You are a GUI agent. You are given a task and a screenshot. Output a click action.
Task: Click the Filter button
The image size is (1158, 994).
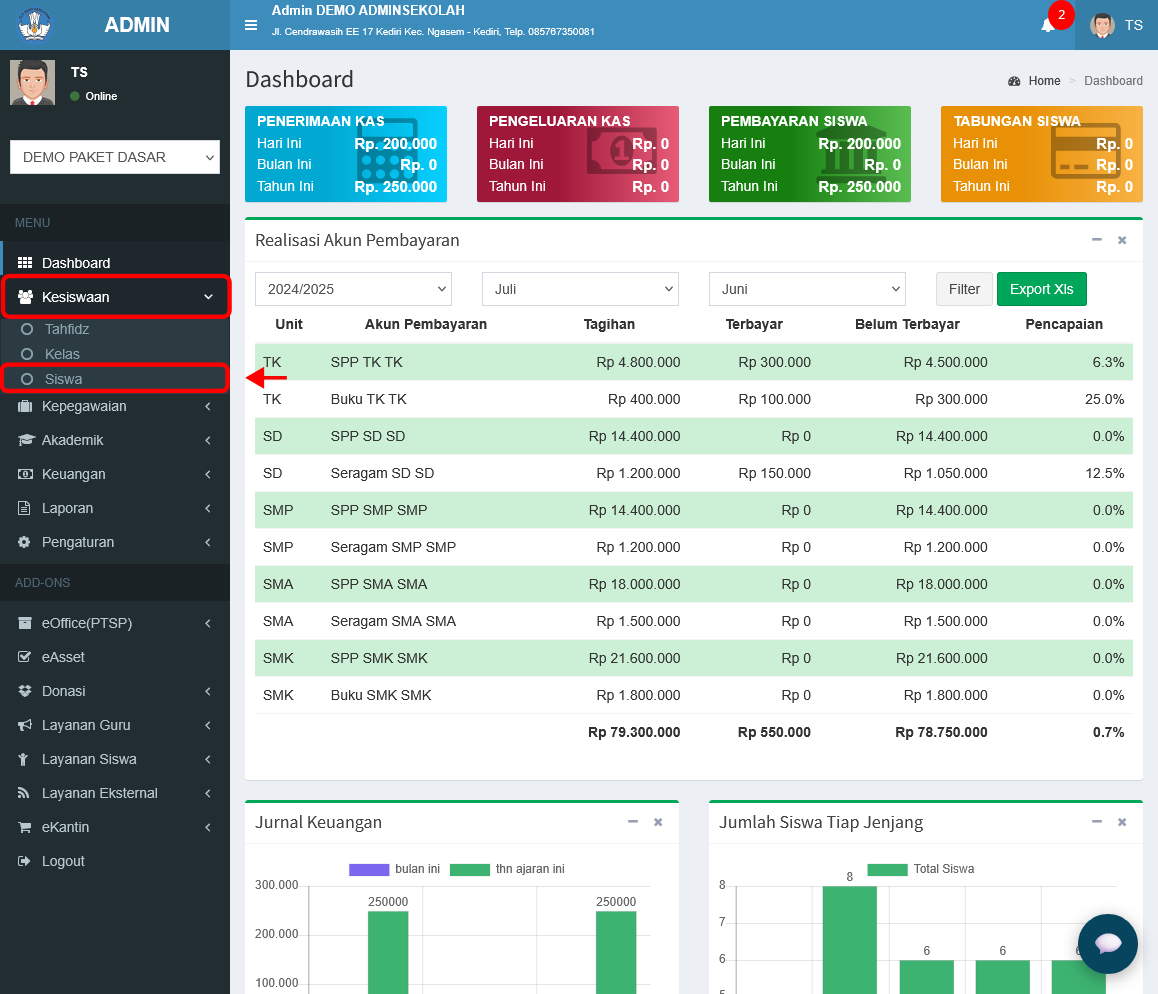pos(964,289)
